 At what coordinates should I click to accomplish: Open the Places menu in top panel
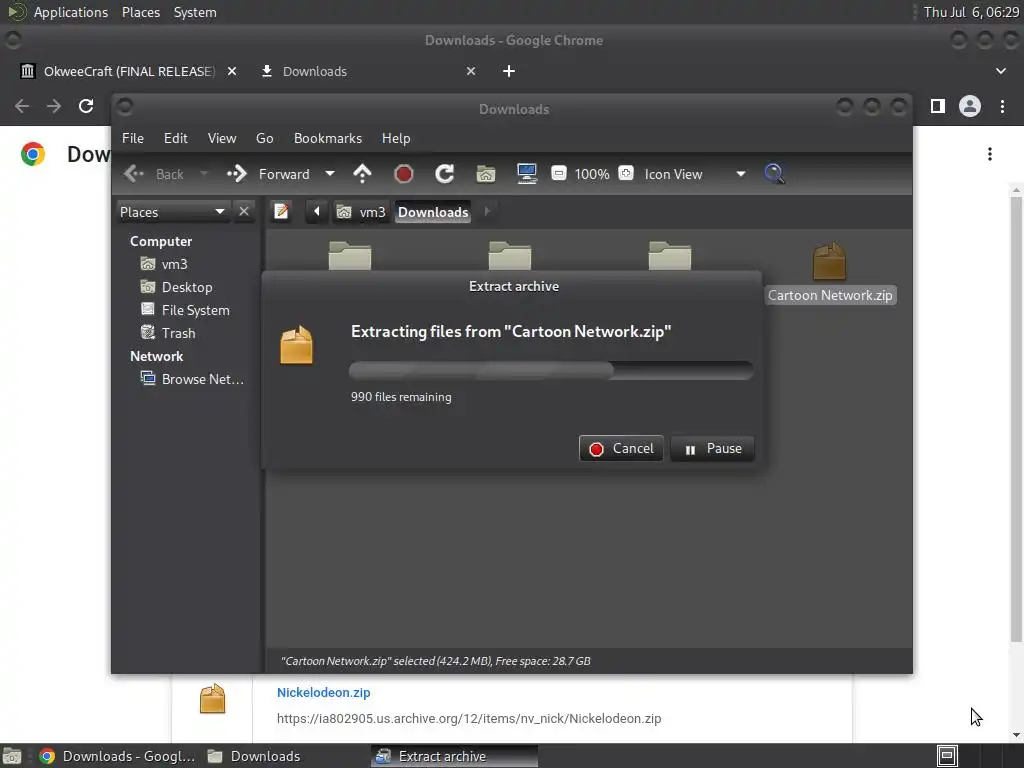(140, 12)
